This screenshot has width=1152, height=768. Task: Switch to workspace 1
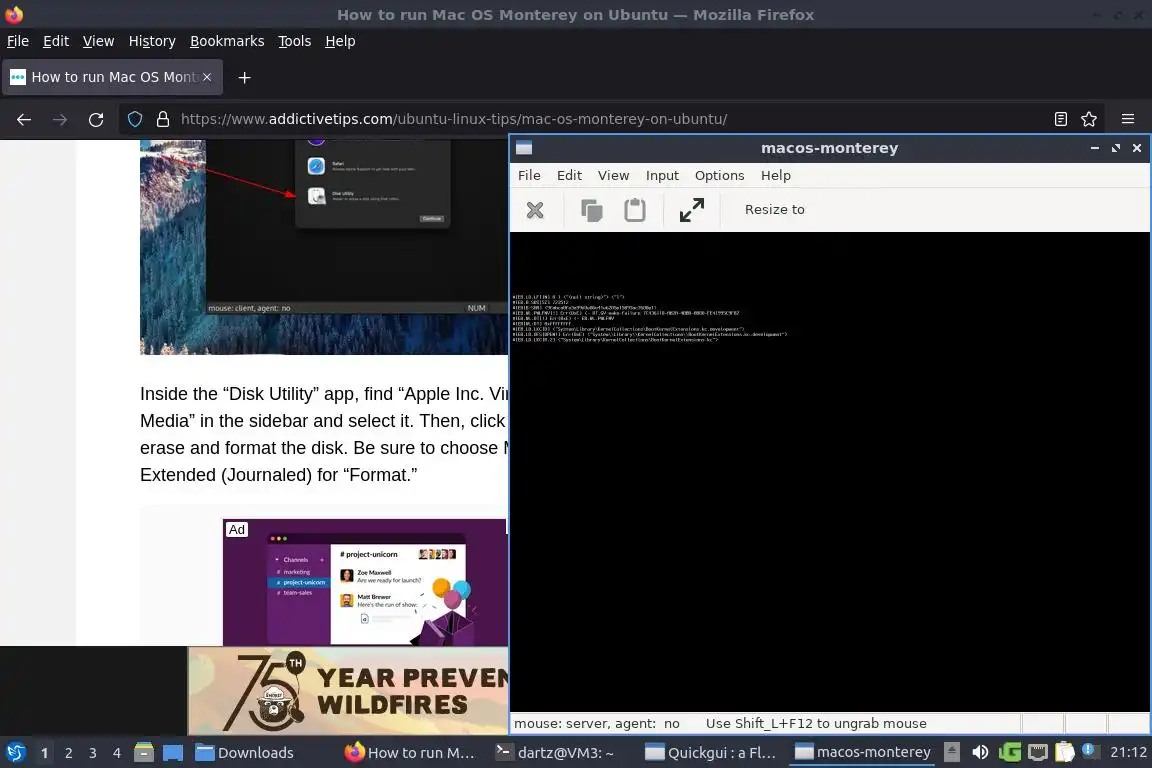44,753
